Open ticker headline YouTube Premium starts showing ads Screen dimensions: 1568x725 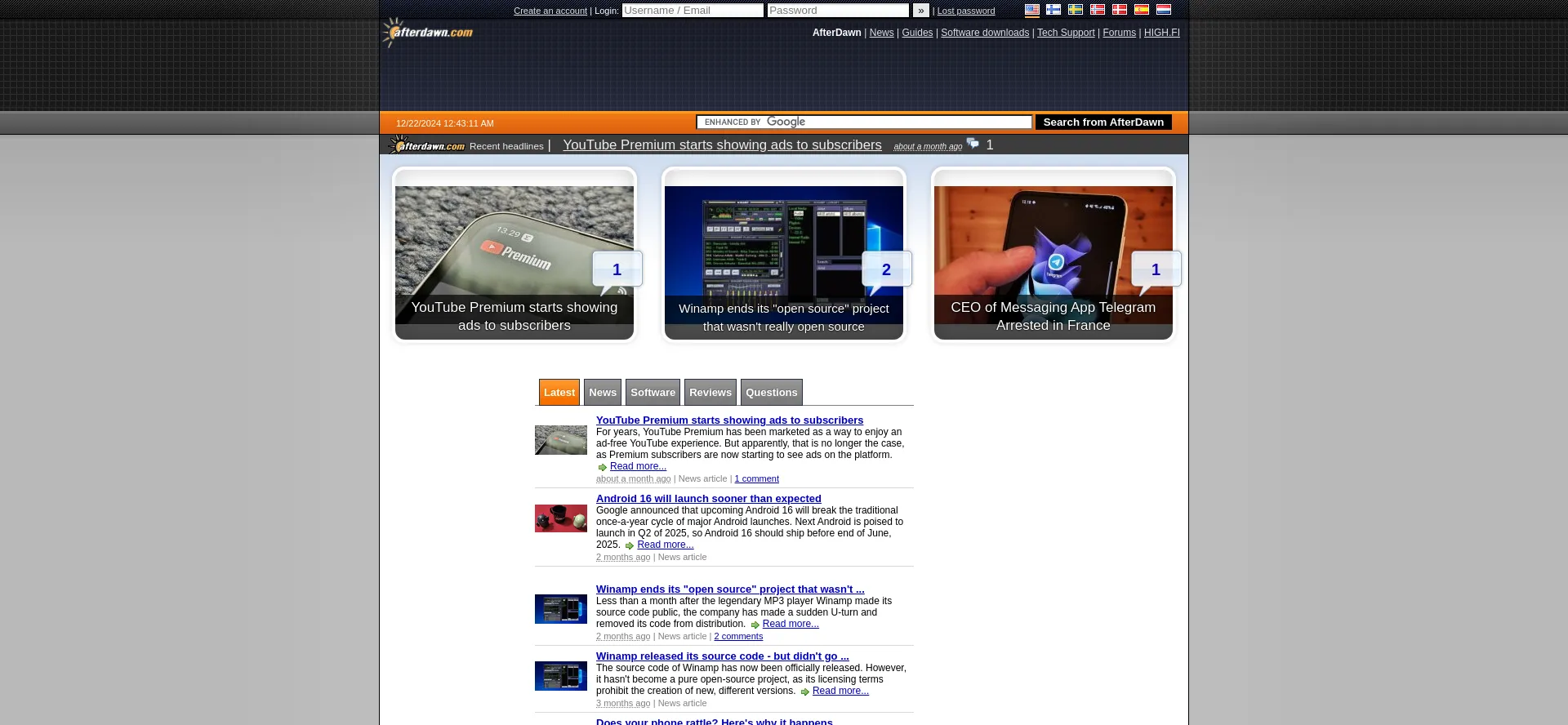click(x=722, y=145)
